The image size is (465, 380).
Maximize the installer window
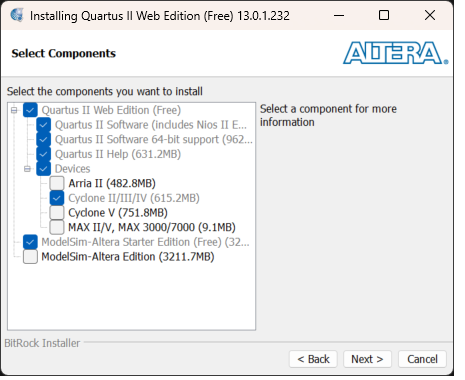pyautogui.click(x=384, y=15)
